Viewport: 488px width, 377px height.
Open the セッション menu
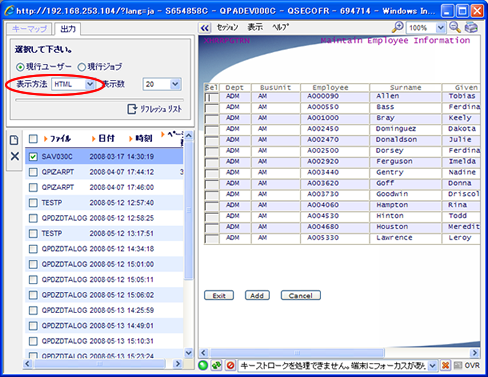228,27
